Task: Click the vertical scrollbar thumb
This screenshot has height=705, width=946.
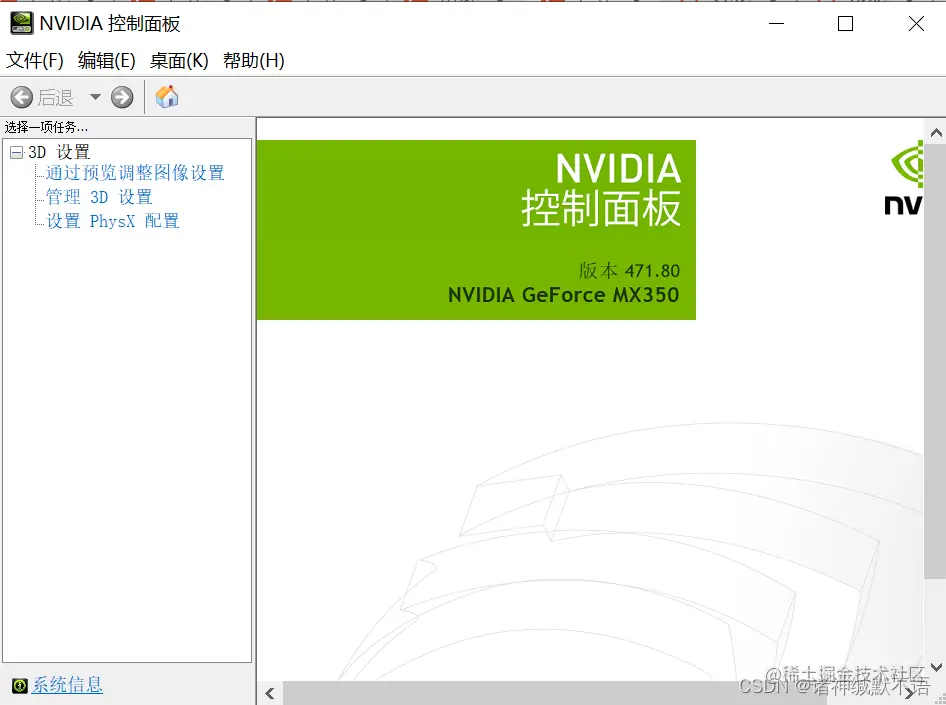Action: [x=935, y=362]
